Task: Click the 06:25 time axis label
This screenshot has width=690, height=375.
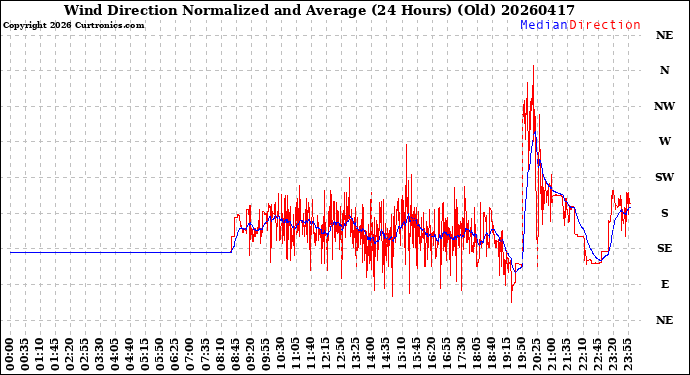Action: pos(175,354)
